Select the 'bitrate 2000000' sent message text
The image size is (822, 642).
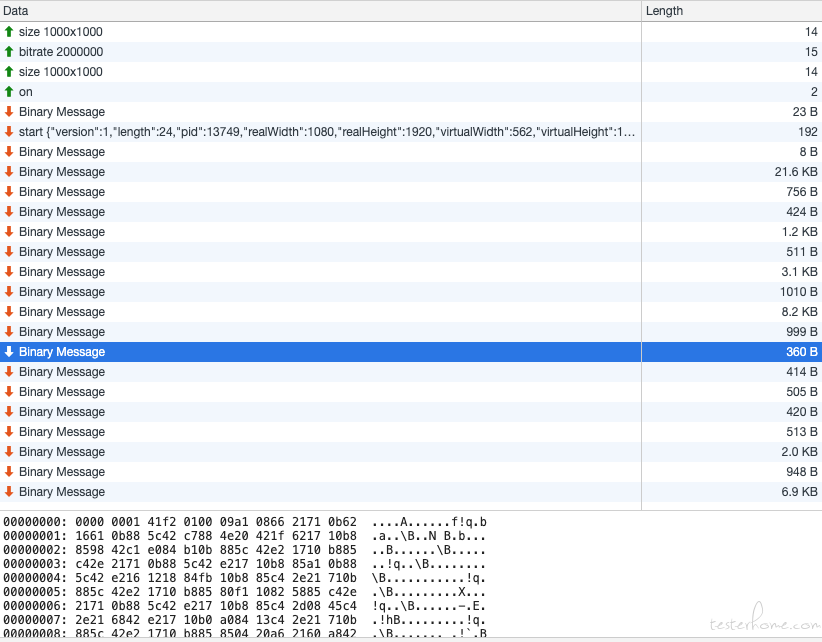(x=61, y=52)
